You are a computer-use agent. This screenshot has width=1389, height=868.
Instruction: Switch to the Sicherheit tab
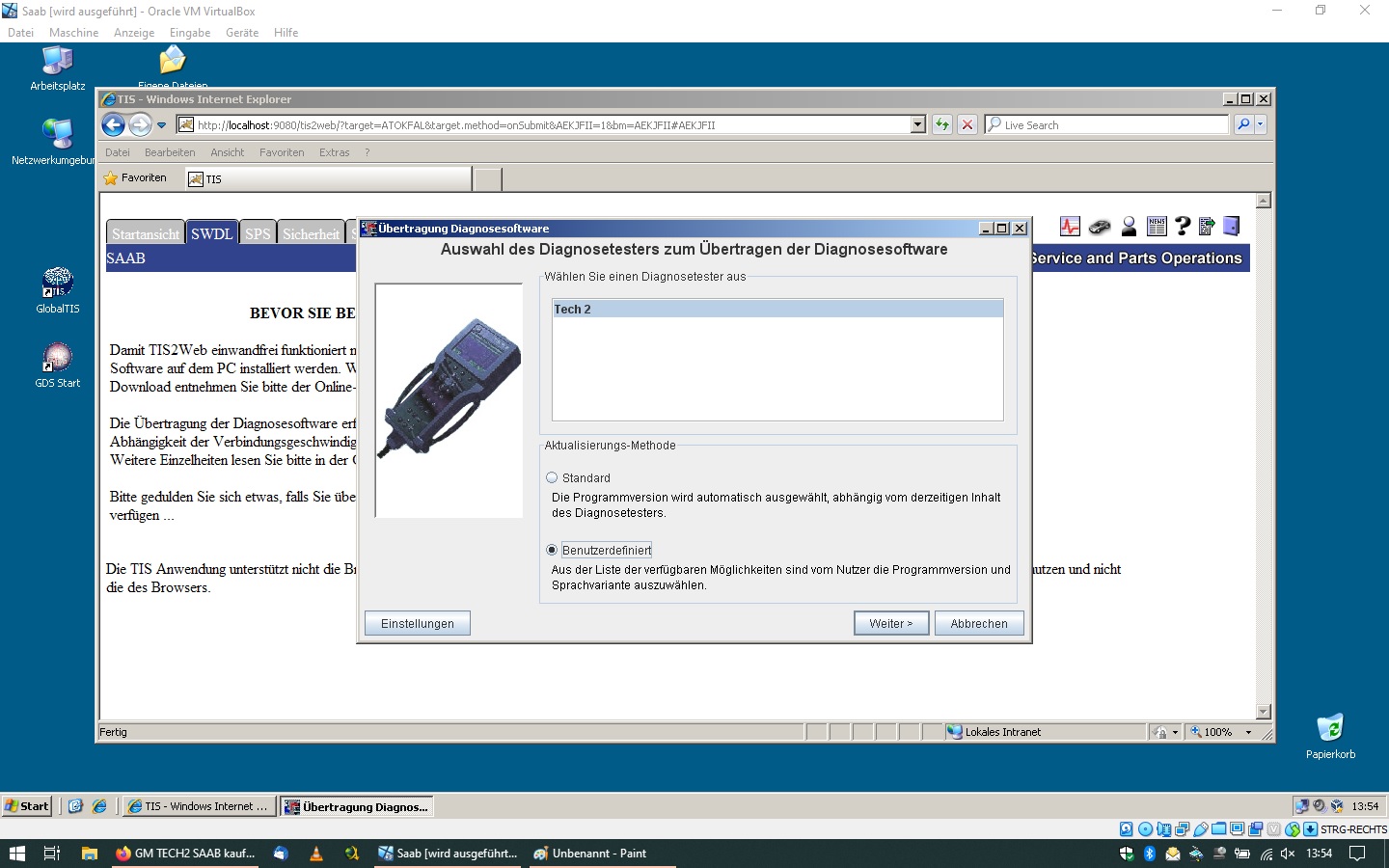click(311, 232)
